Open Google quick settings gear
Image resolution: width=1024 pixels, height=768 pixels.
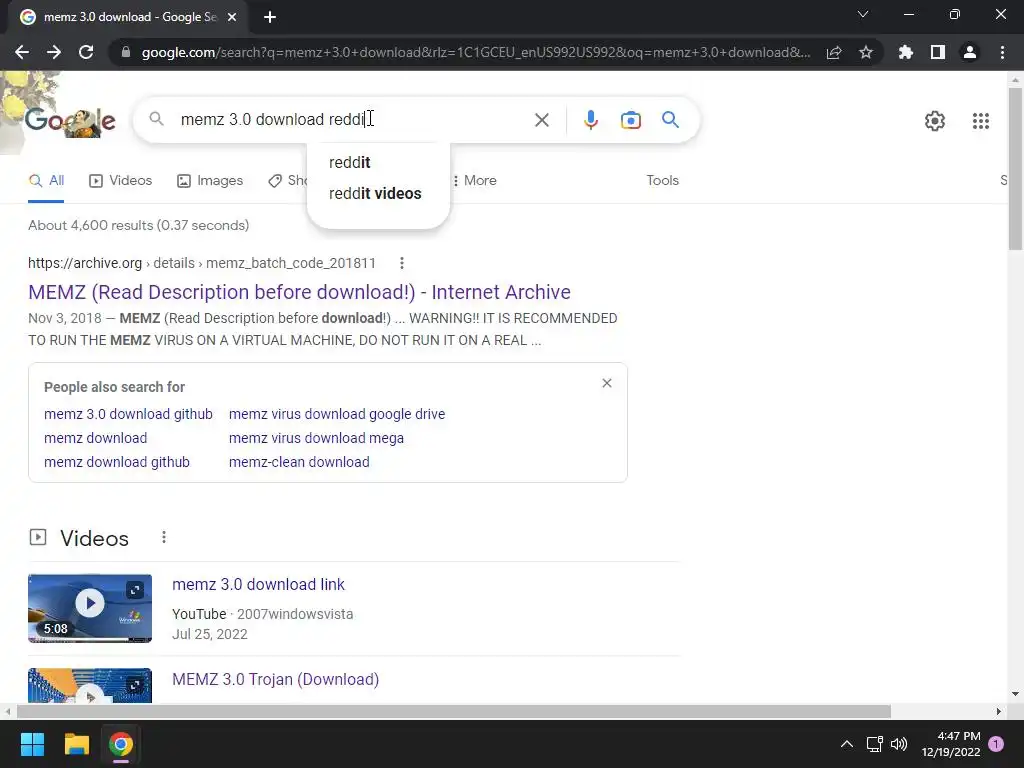coord(935,121)
